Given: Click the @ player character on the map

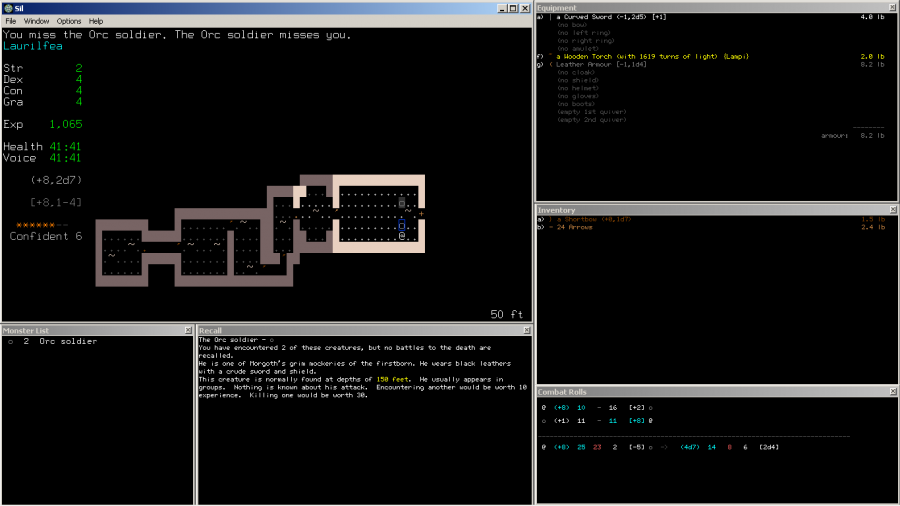Looking at the screenshot, I should pyautogui.click(x=402, y=235).
